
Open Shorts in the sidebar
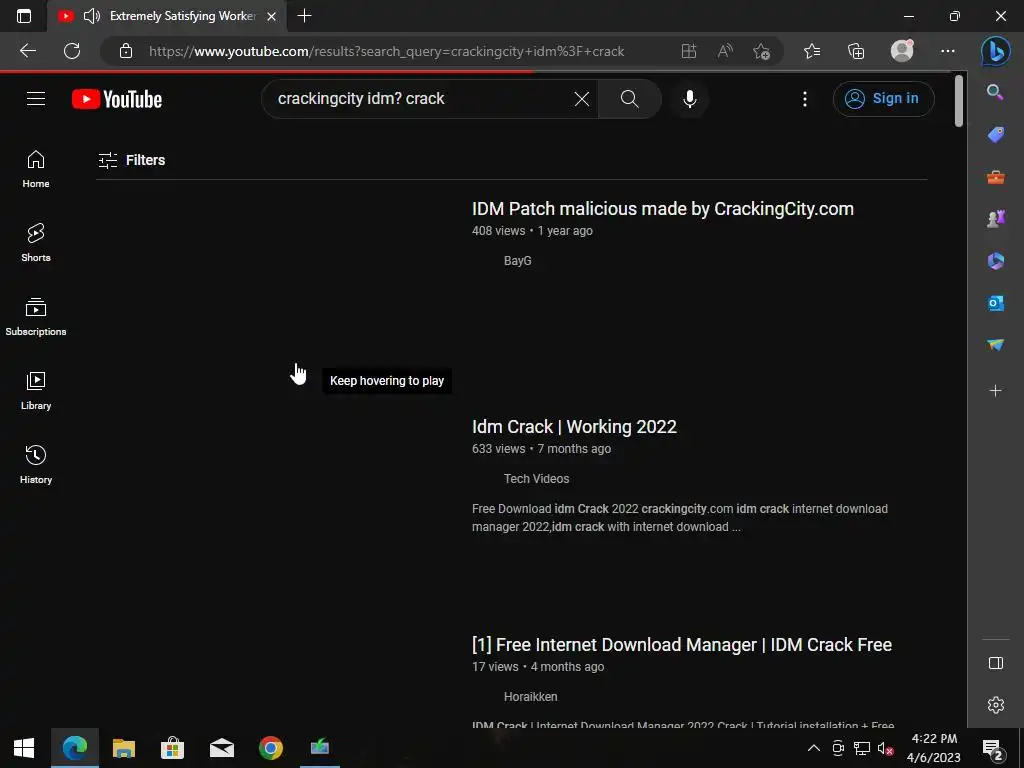(x=36, y=243)
